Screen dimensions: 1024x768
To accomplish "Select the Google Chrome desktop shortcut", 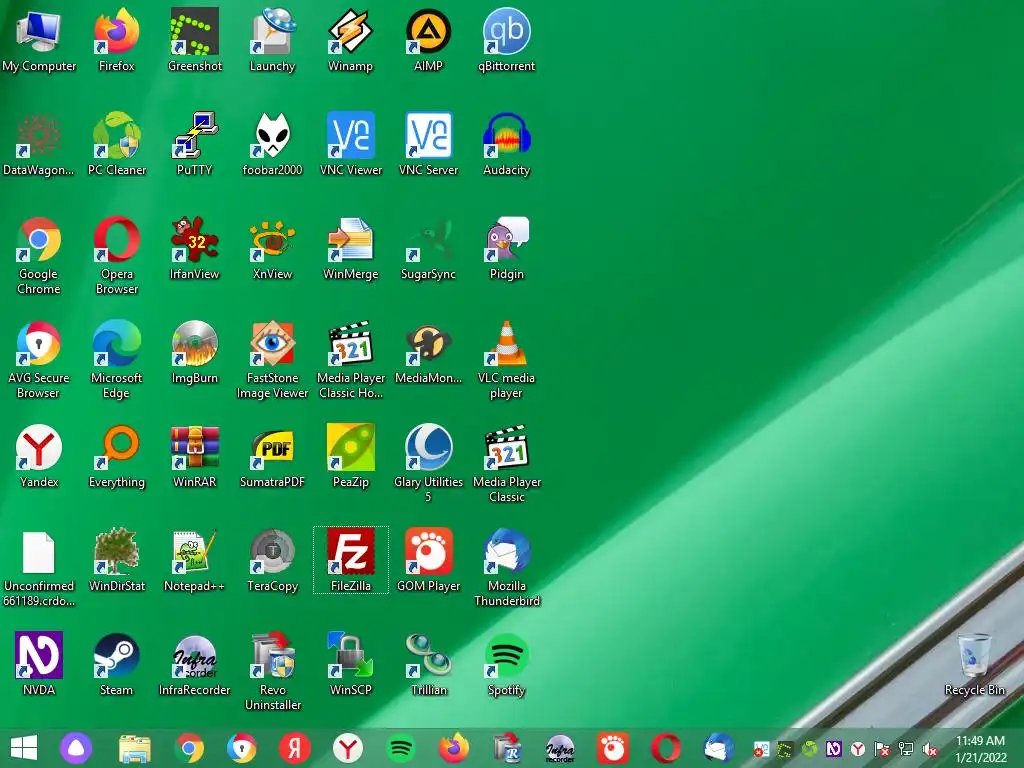I will (39, 255).
